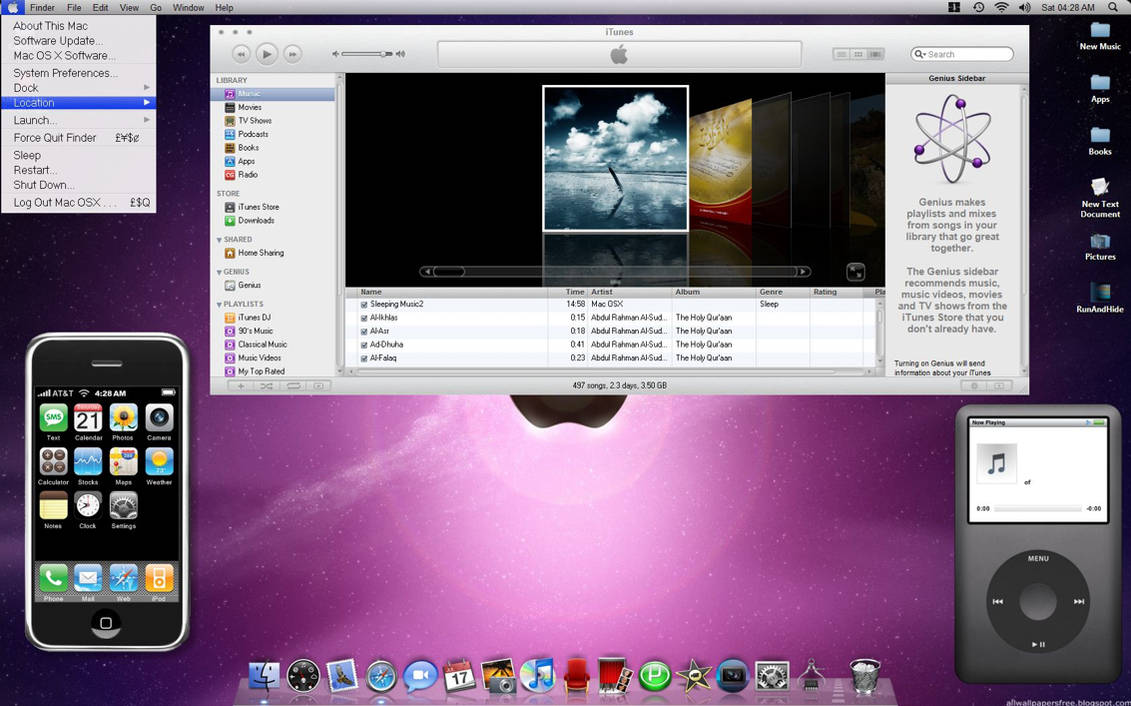The image size is (1131, 706).
Task: Uncheck the song Sleeping Music2
Action: pyautogui.click(x=364, y=304)
